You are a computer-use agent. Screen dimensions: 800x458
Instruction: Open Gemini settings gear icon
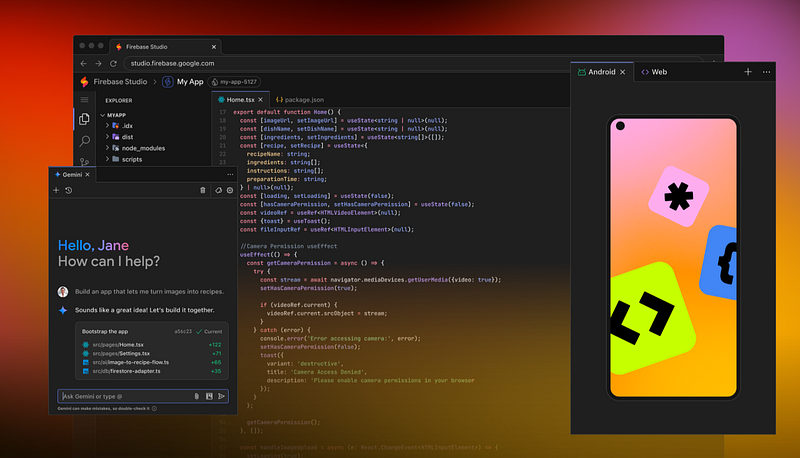coord(230,190)
